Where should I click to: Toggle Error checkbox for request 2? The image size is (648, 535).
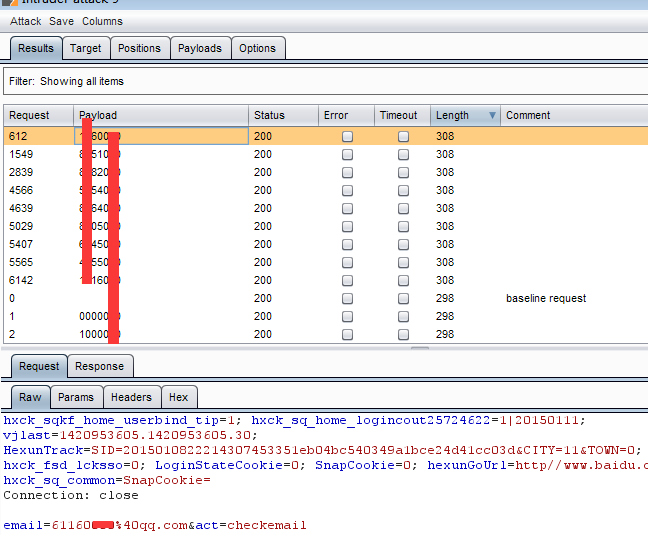[x=348, y=334]
